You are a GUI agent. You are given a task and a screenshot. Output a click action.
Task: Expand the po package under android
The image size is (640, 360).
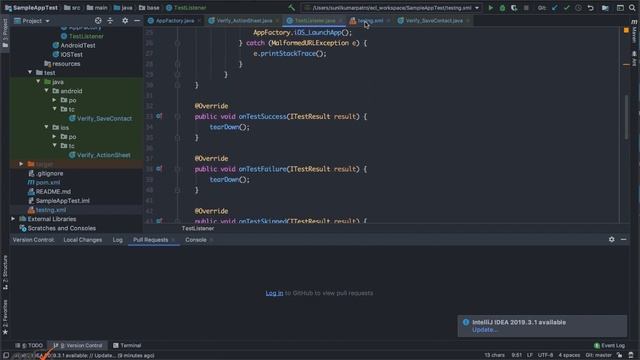(54, 100)
